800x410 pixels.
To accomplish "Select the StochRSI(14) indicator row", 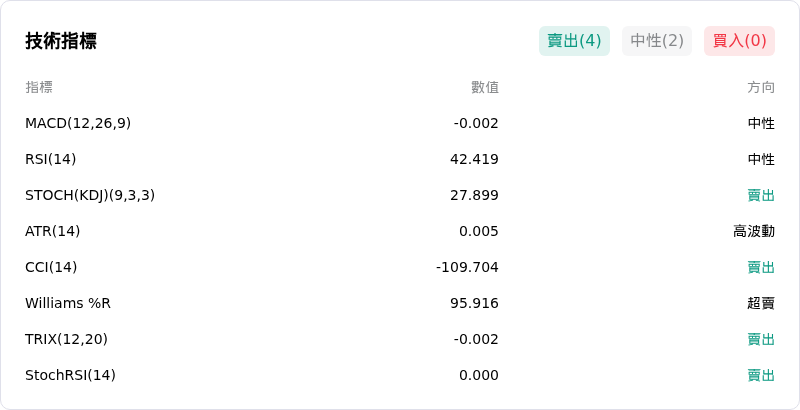I will tap(400, 375).
